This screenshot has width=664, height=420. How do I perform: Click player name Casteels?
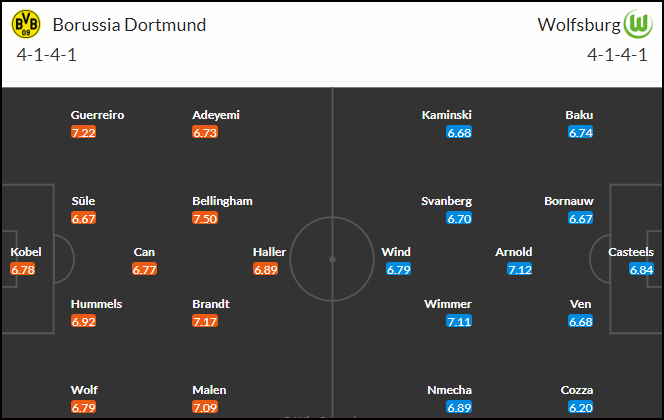click(631, 252)
